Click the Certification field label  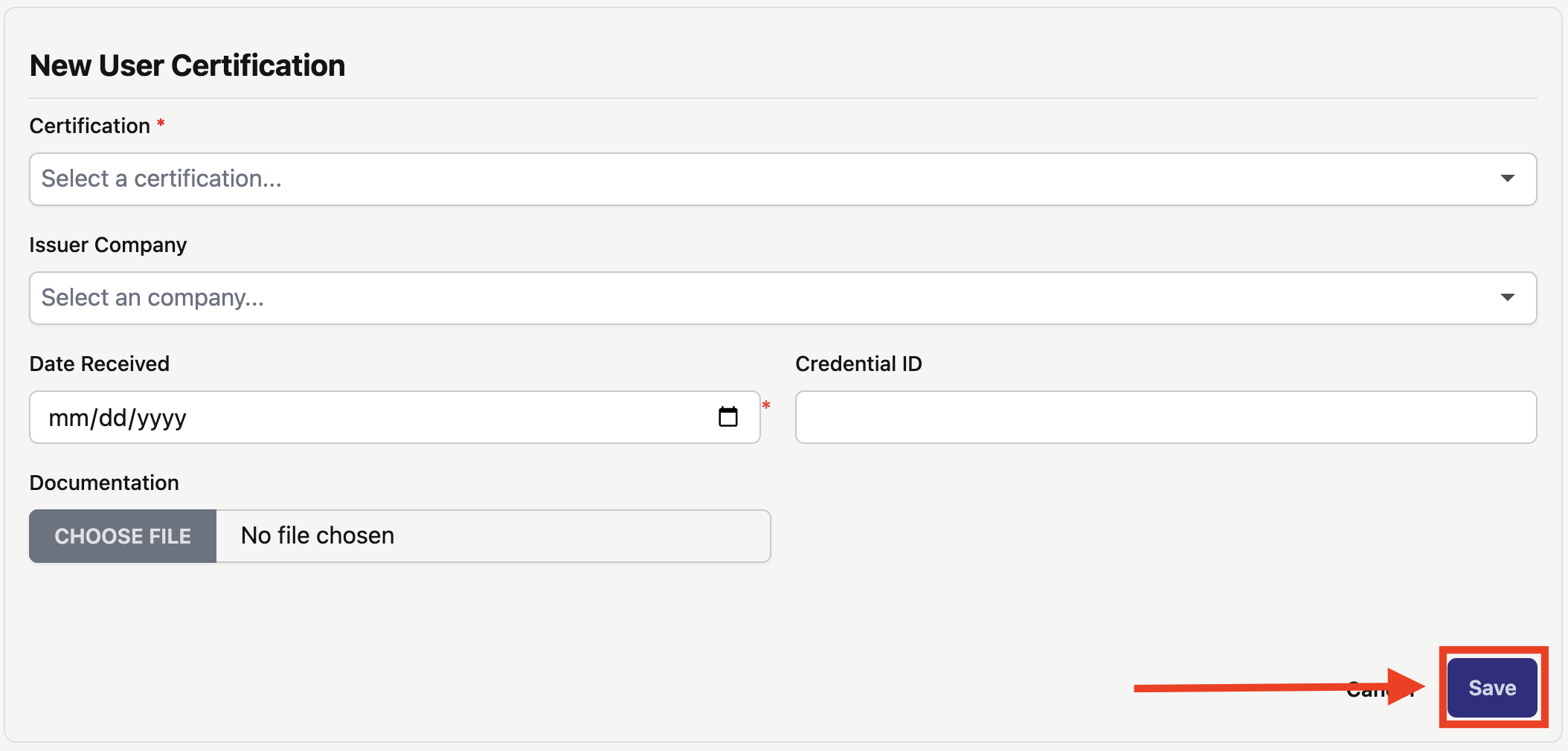tap(89, 126)
